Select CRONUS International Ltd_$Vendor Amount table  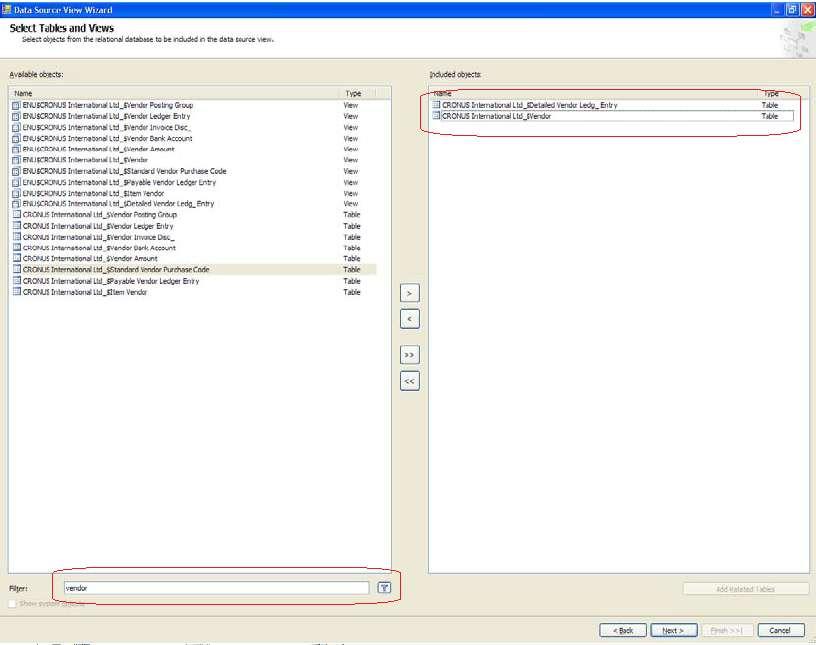[194, 258]
